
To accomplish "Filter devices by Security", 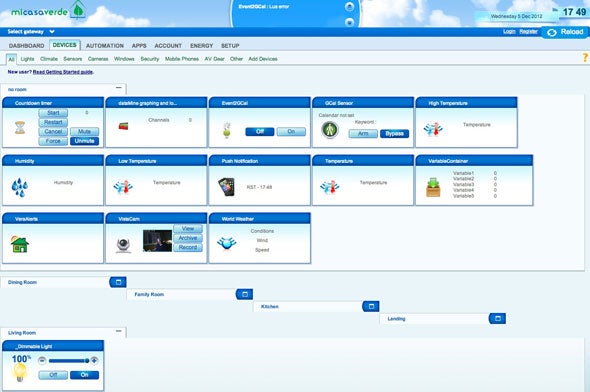I will [150, 59].
